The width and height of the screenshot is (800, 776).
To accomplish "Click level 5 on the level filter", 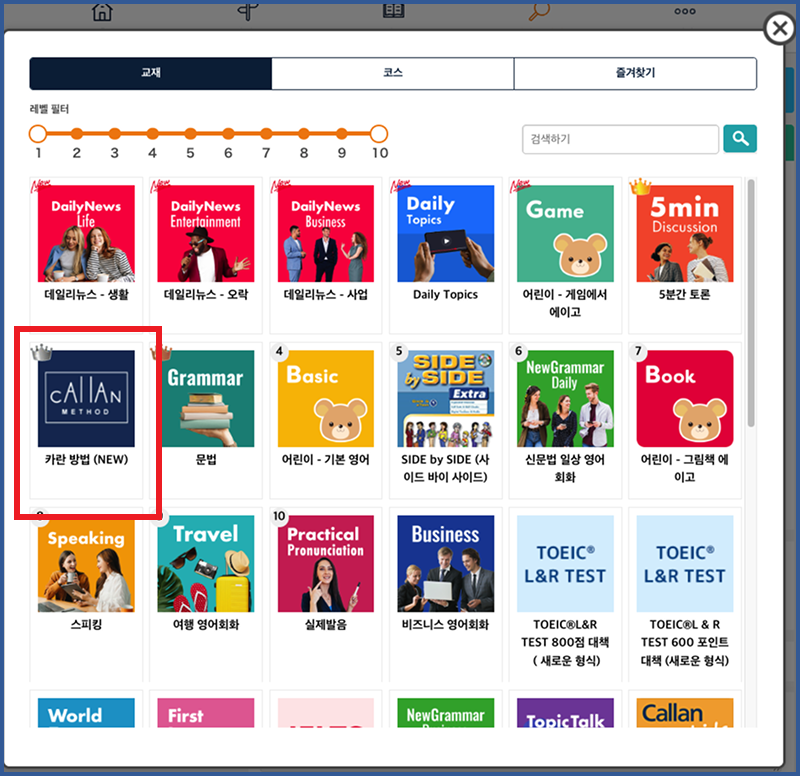I will pos(190,133).
